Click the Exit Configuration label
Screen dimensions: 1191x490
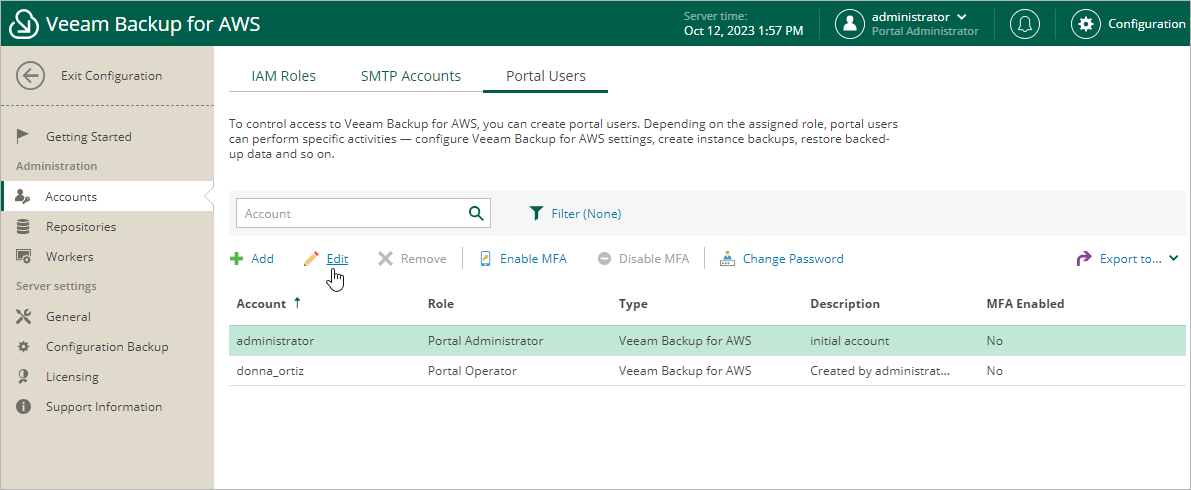pos(112,76)
